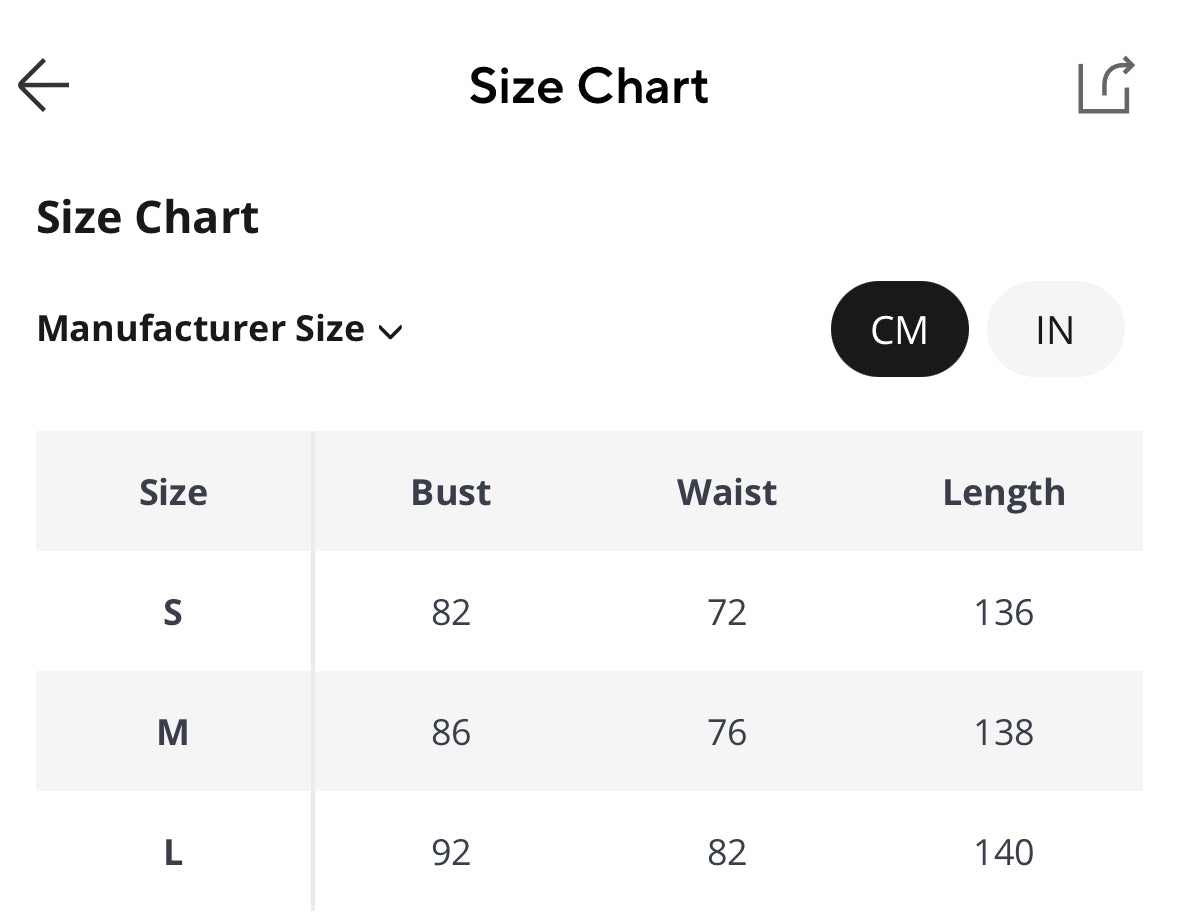This screenshot has width=1179, height=921.
Task: Click the highlighted CM pill control
Action: (899, 329)
